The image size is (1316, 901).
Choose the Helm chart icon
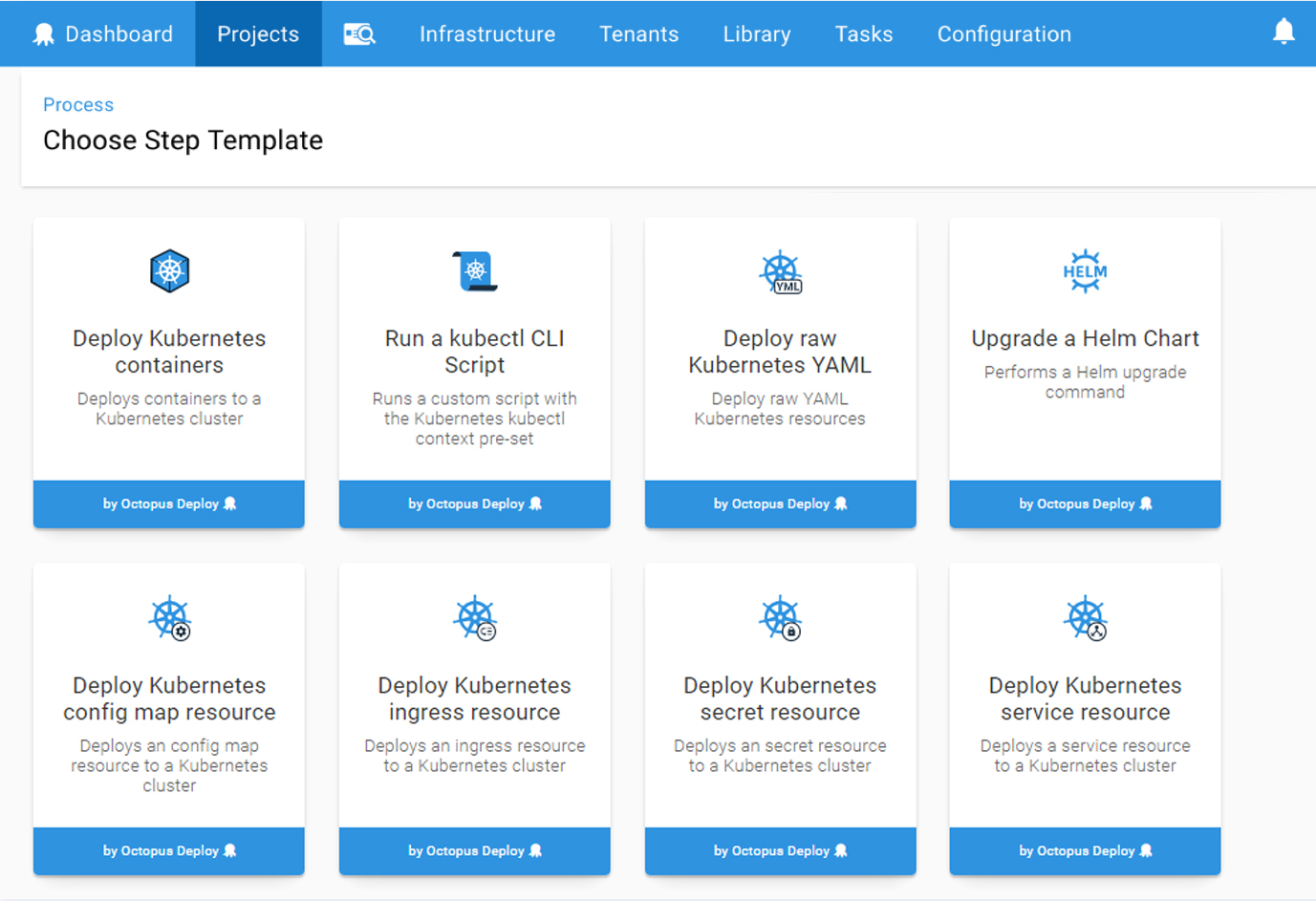click(x=1085, y=271)
